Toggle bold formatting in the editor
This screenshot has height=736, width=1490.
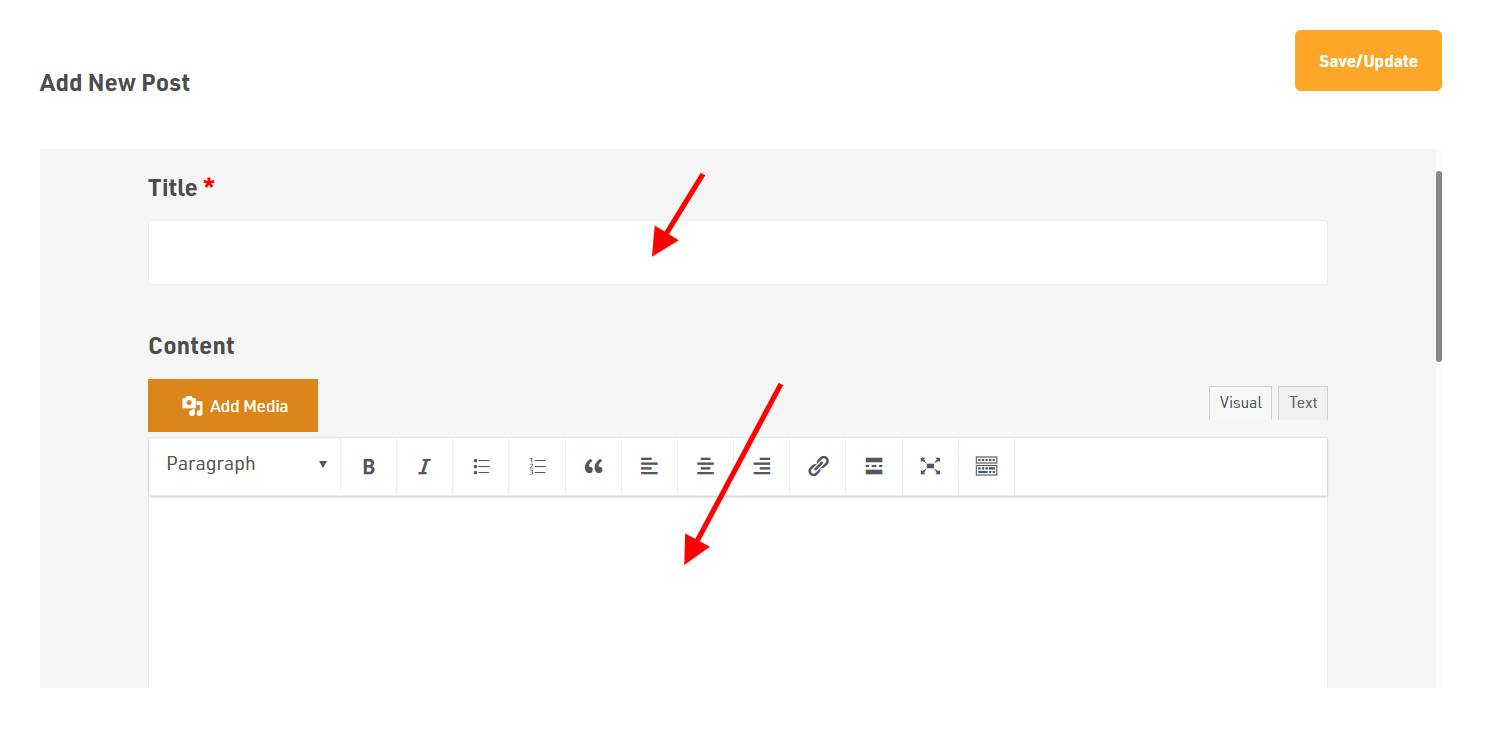pos(369,466)
